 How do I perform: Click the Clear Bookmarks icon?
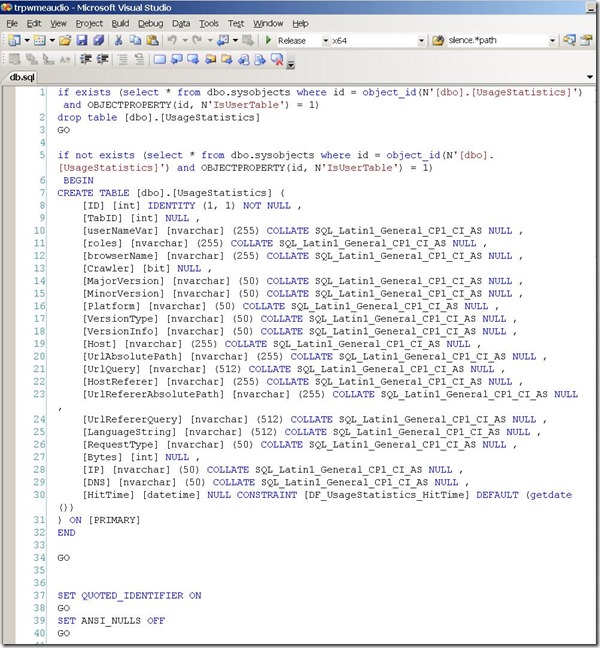[277, 60]
